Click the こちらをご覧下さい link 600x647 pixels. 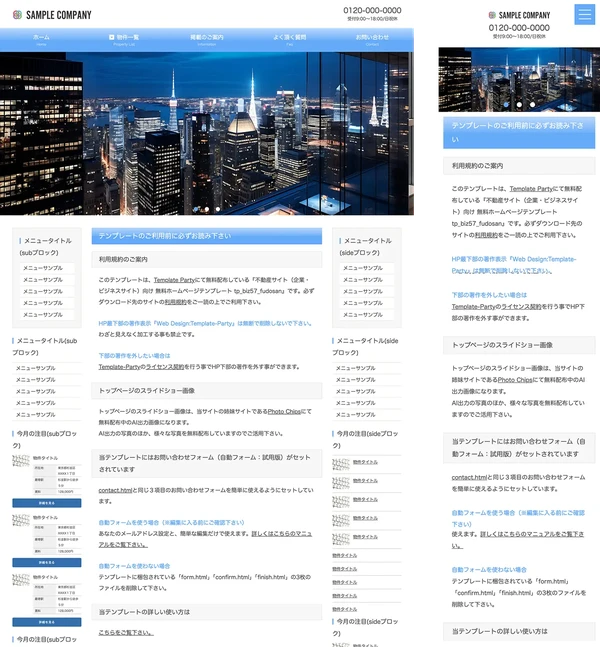[127, 632]
